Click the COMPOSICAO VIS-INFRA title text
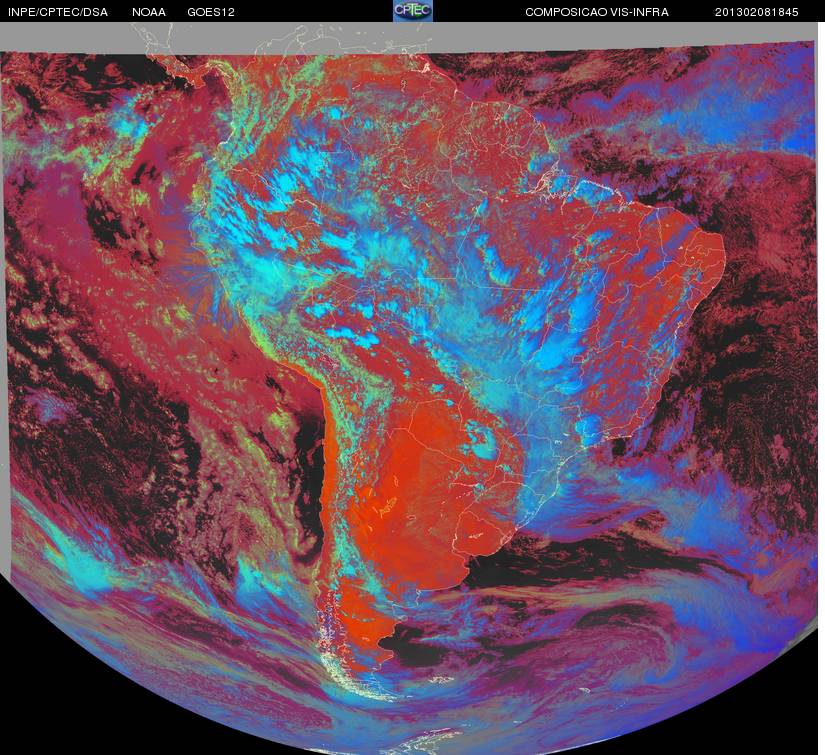 click(597, 12)
